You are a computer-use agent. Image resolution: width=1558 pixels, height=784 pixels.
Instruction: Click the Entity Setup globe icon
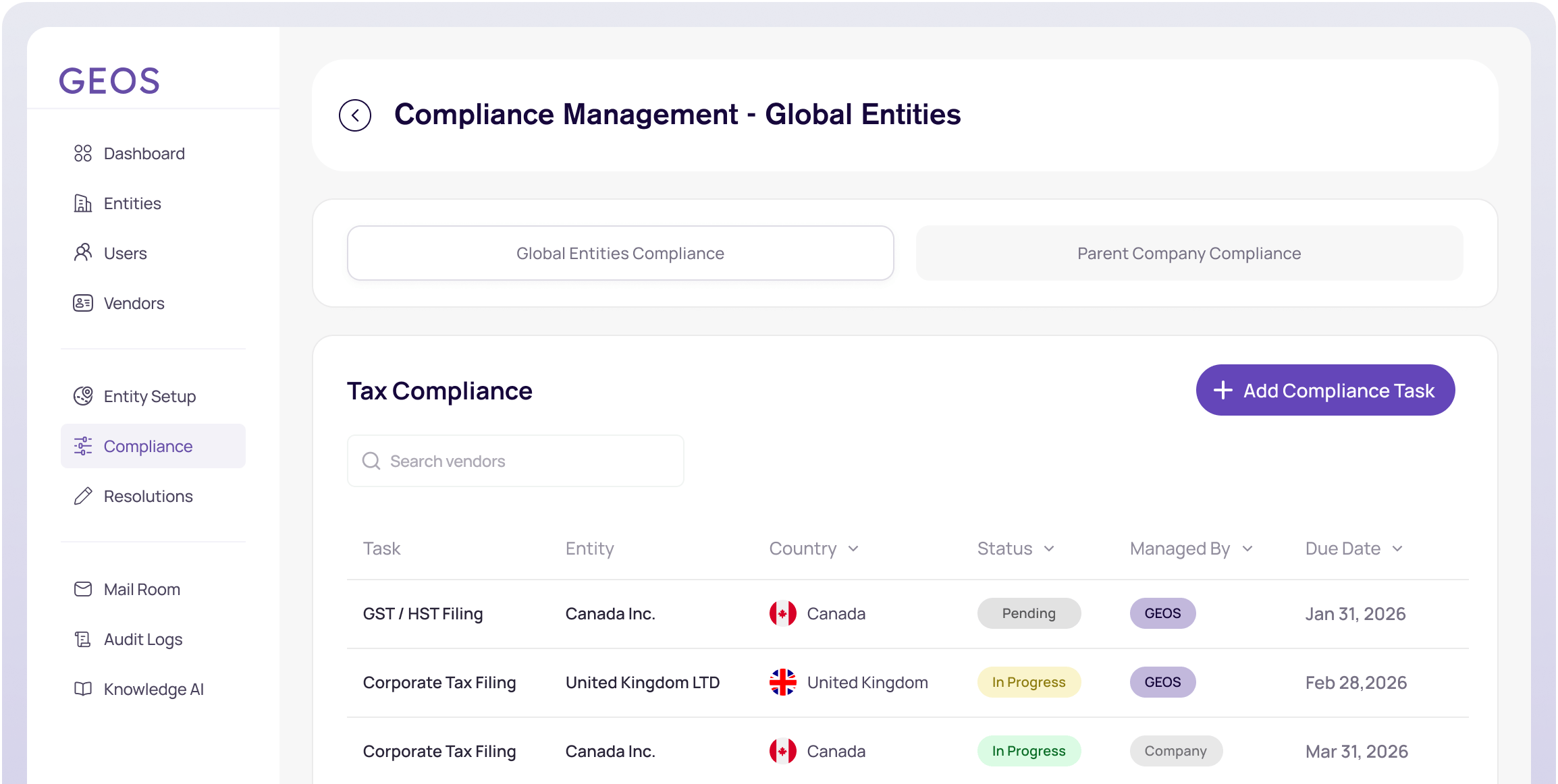point(83,396)
